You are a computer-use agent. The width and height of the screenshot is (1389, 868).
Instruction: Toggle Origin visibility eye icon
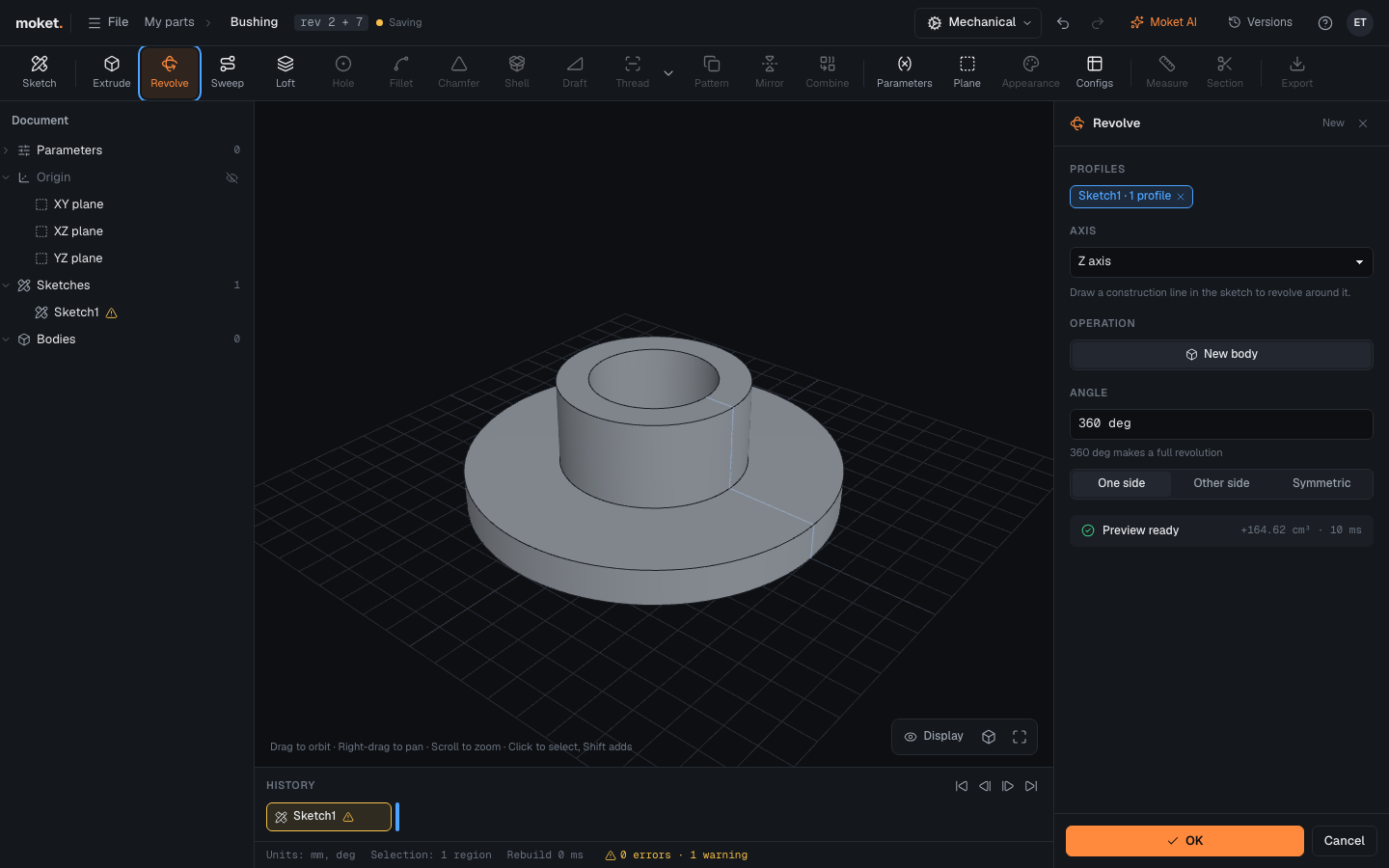tap(232, 177)
